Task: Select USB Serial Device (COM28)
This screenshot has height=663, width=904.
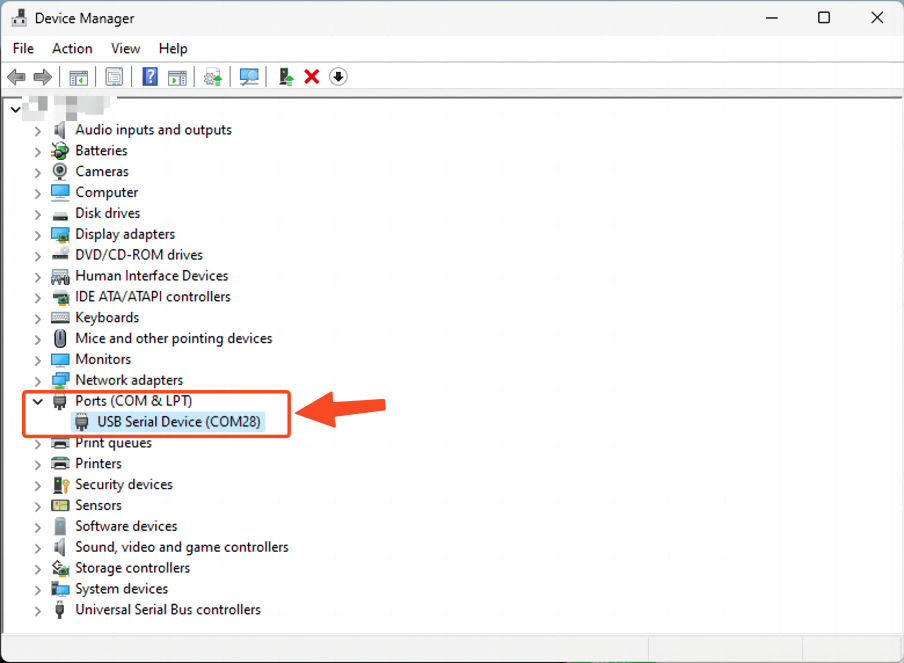Action: pos(178,422)
